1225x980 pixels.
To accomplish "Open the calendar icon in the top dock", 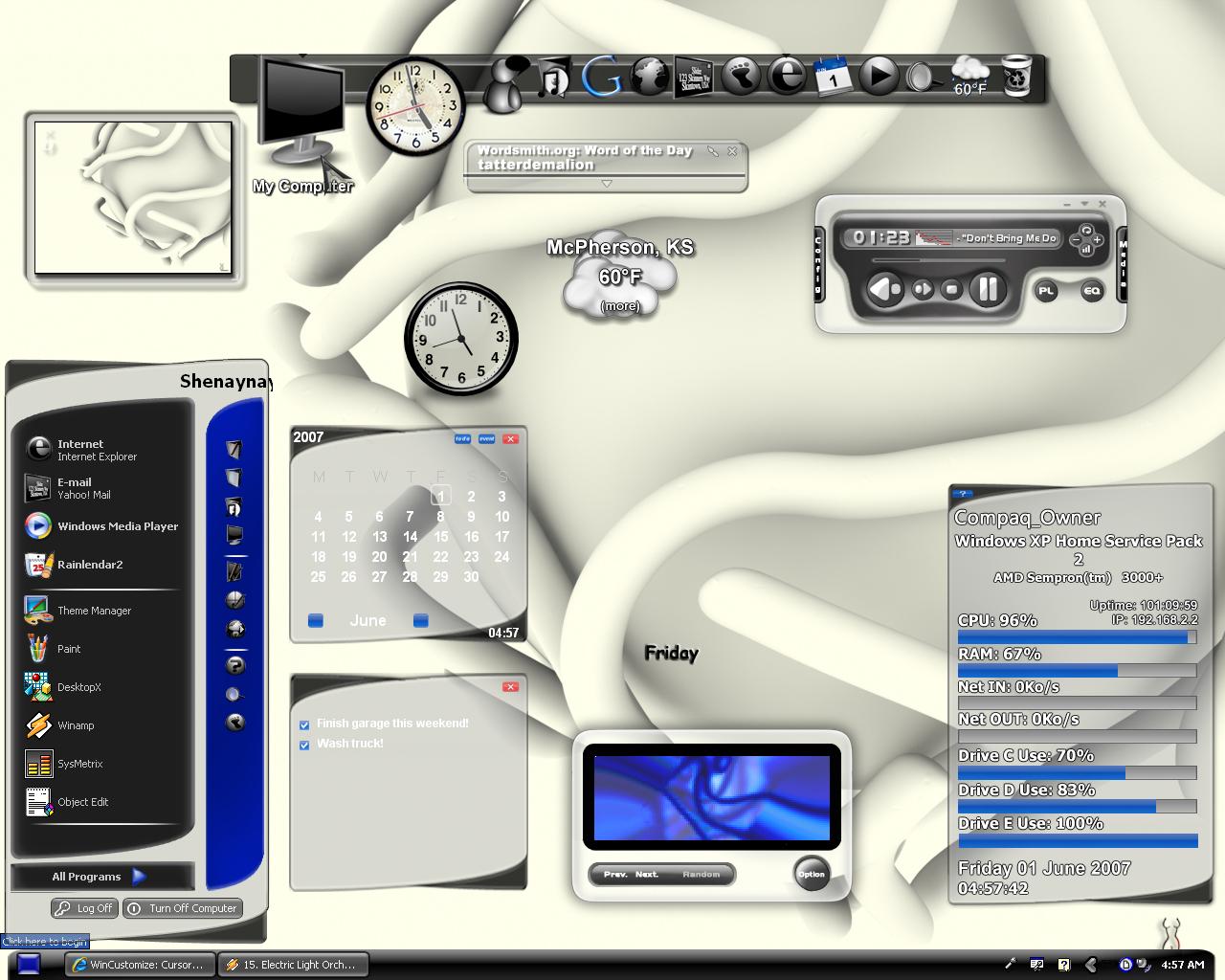I will pos(831,77).
